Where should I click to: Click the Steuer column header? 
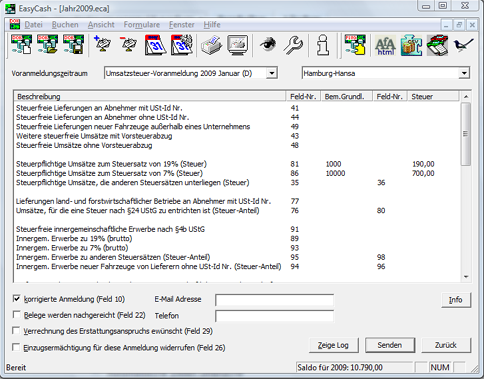[x=433, y=97]
